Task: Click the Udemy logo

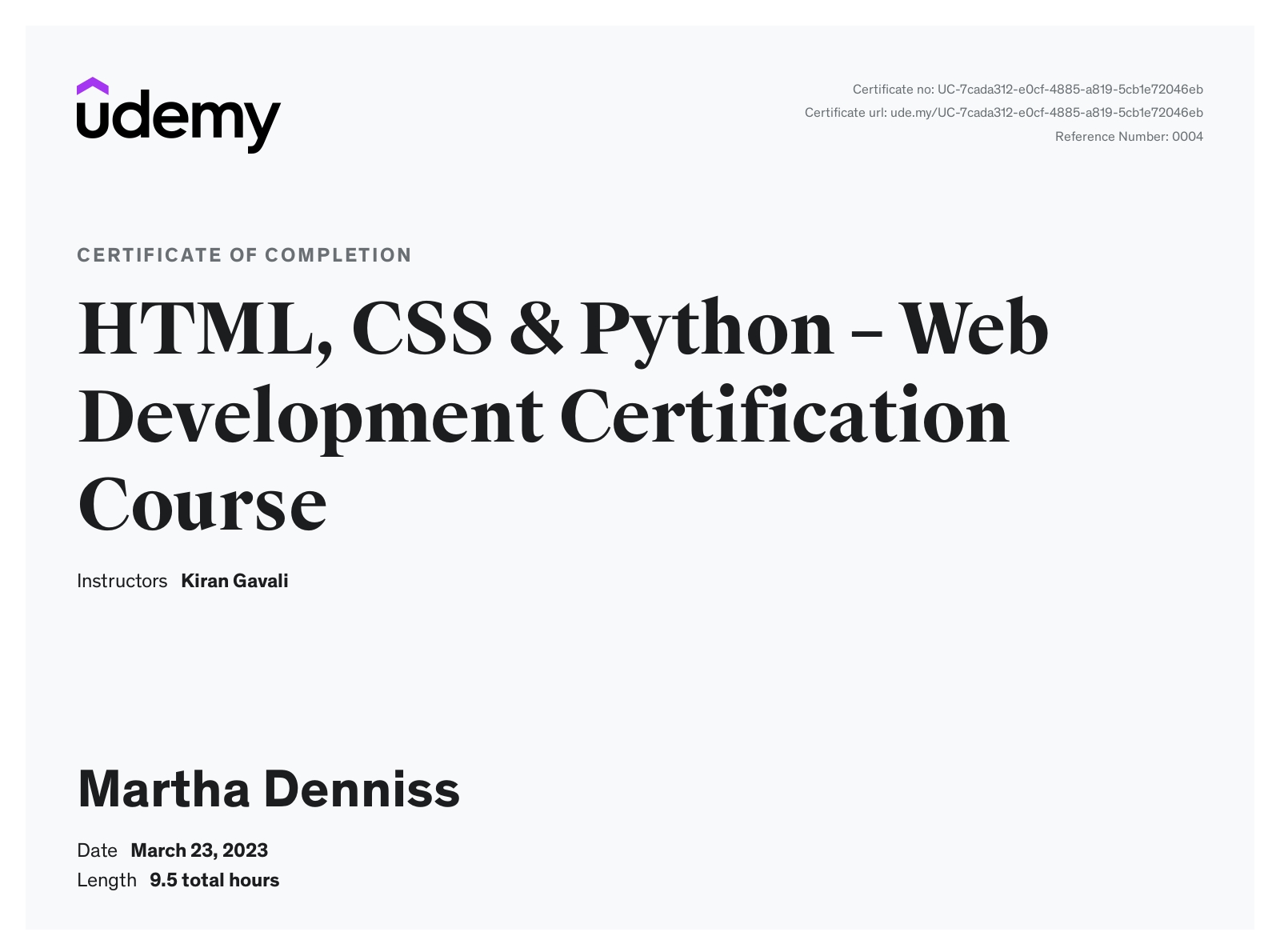Action: pyautogui.click(x=178, y=115)
